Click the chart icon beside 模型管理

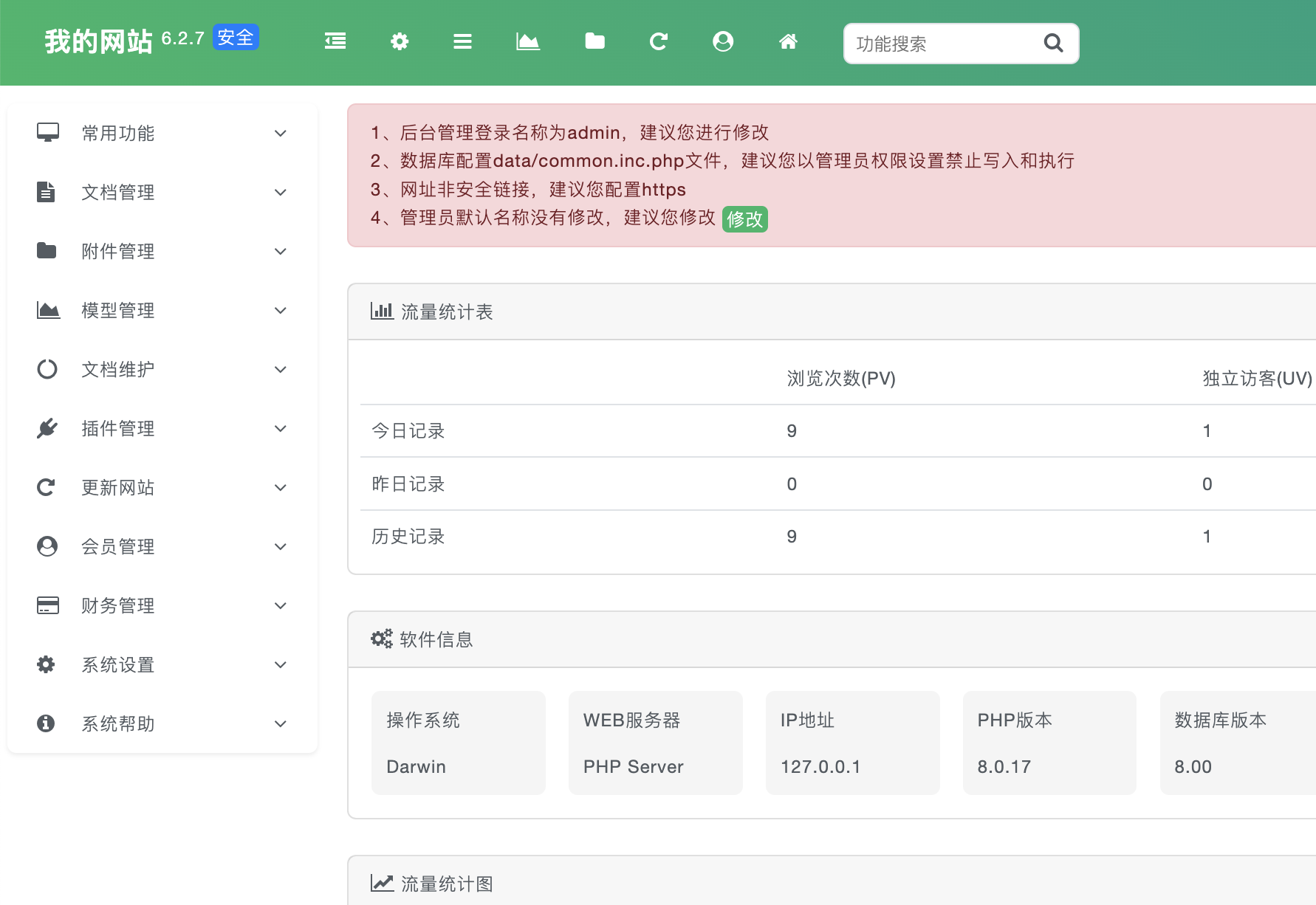(49, 309)
